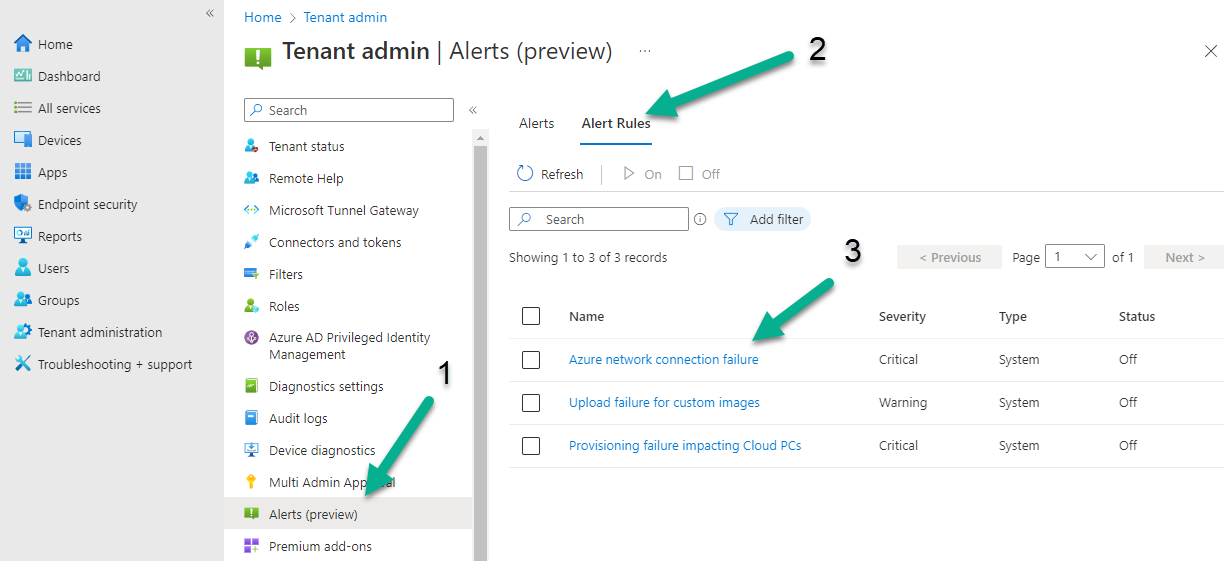Click the Roles icon in tenant menu
Screen dimensions: 1224x561
pyautogui.click(x=251, y=306)
